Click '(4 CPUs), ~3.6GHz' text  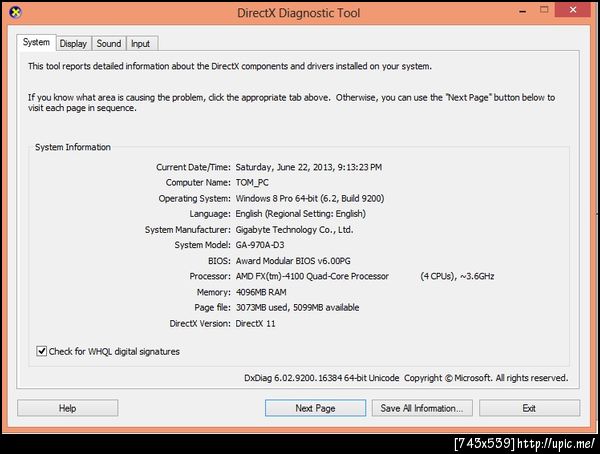(x=457, y=276)
